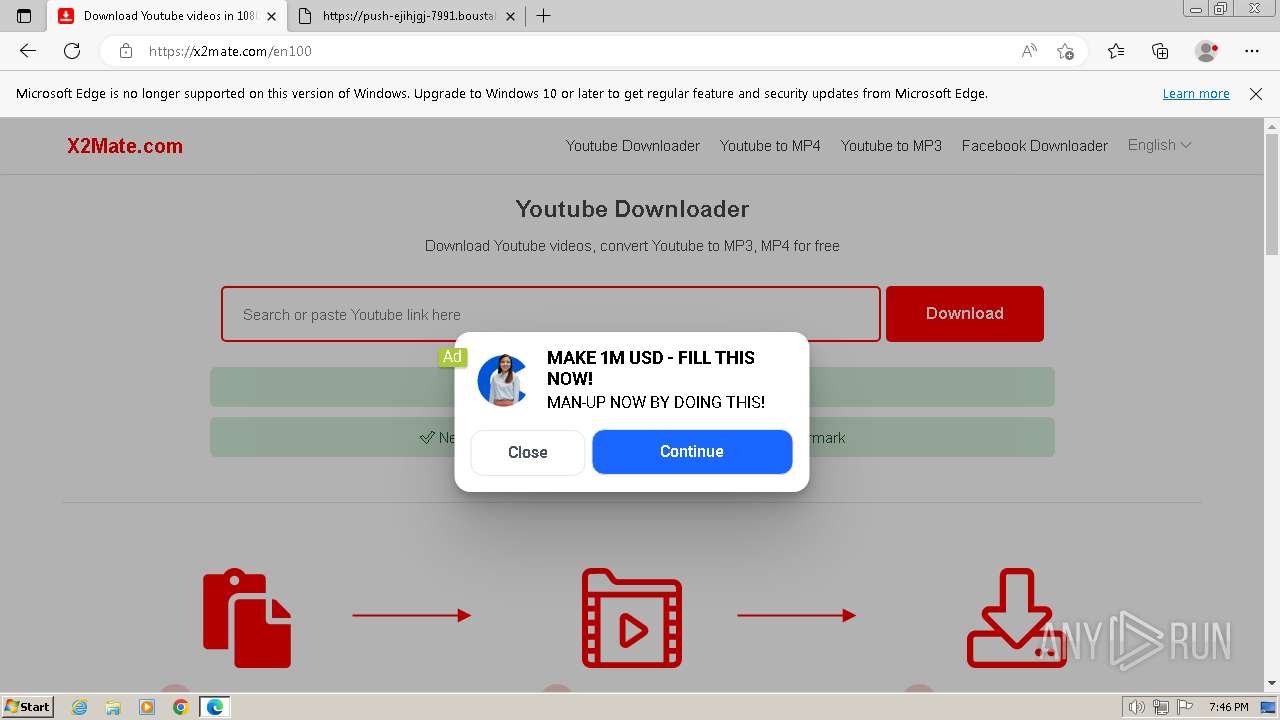Viewport: 1280px width, 720px height.
Task: Open tab actions menu icon
Action: point(24,16)
